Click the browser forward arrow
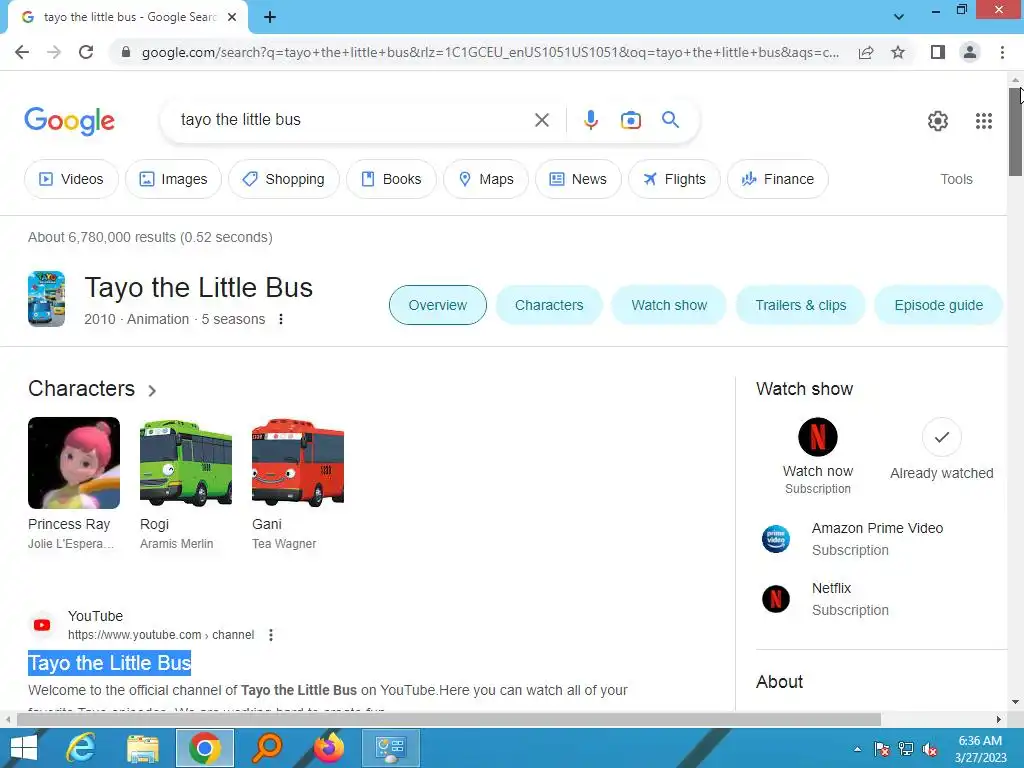Image resolution: width=1024 pixels, height=768 pixels. [54, 52]
